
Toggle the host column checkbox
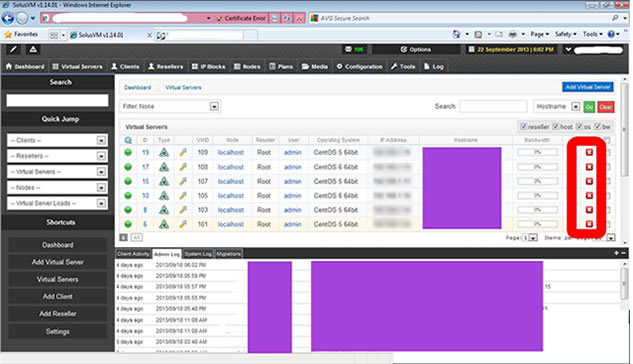(x=555, y=127)
